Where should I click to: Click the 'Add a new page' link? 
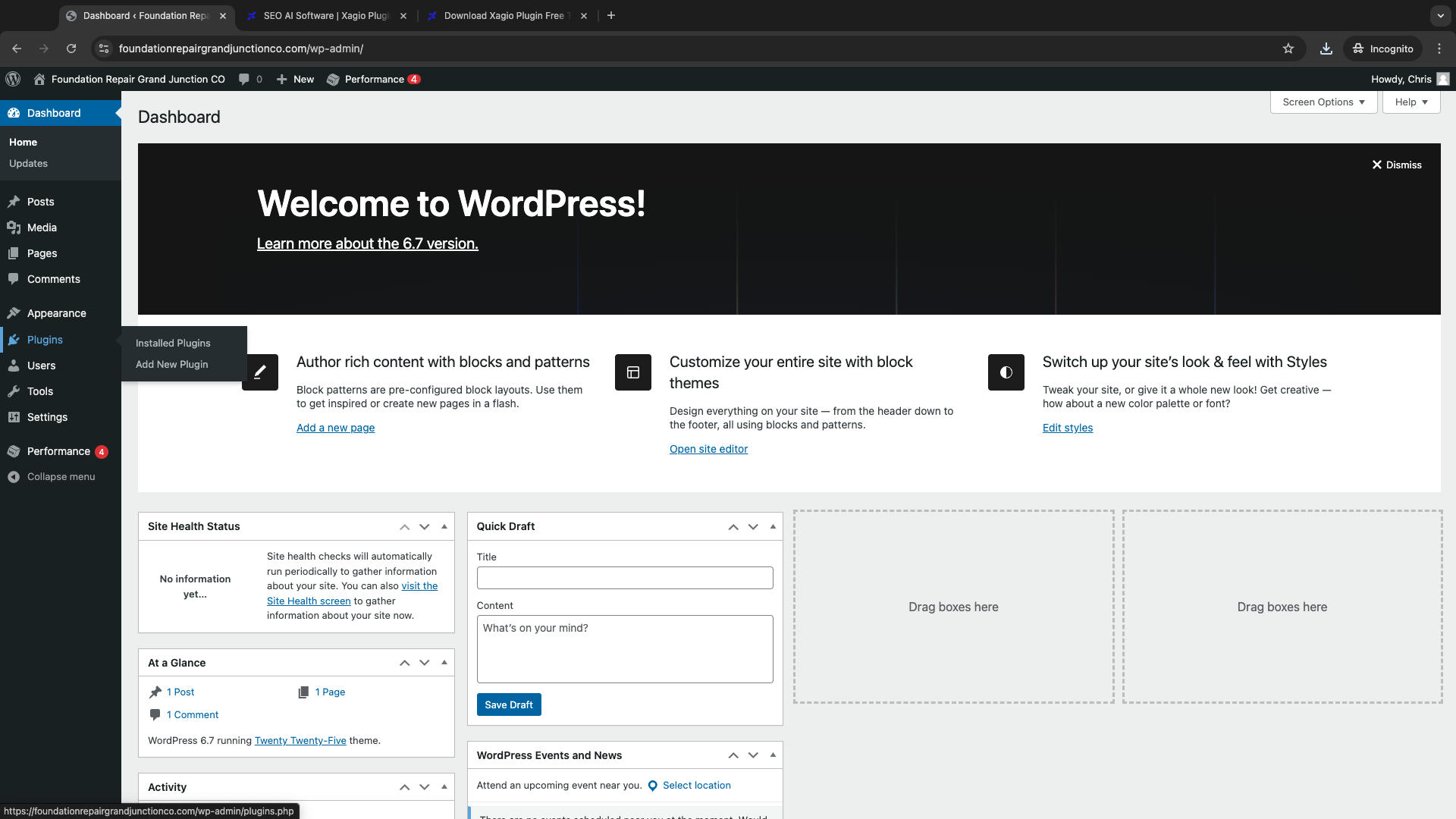click(x=335, y=428)
